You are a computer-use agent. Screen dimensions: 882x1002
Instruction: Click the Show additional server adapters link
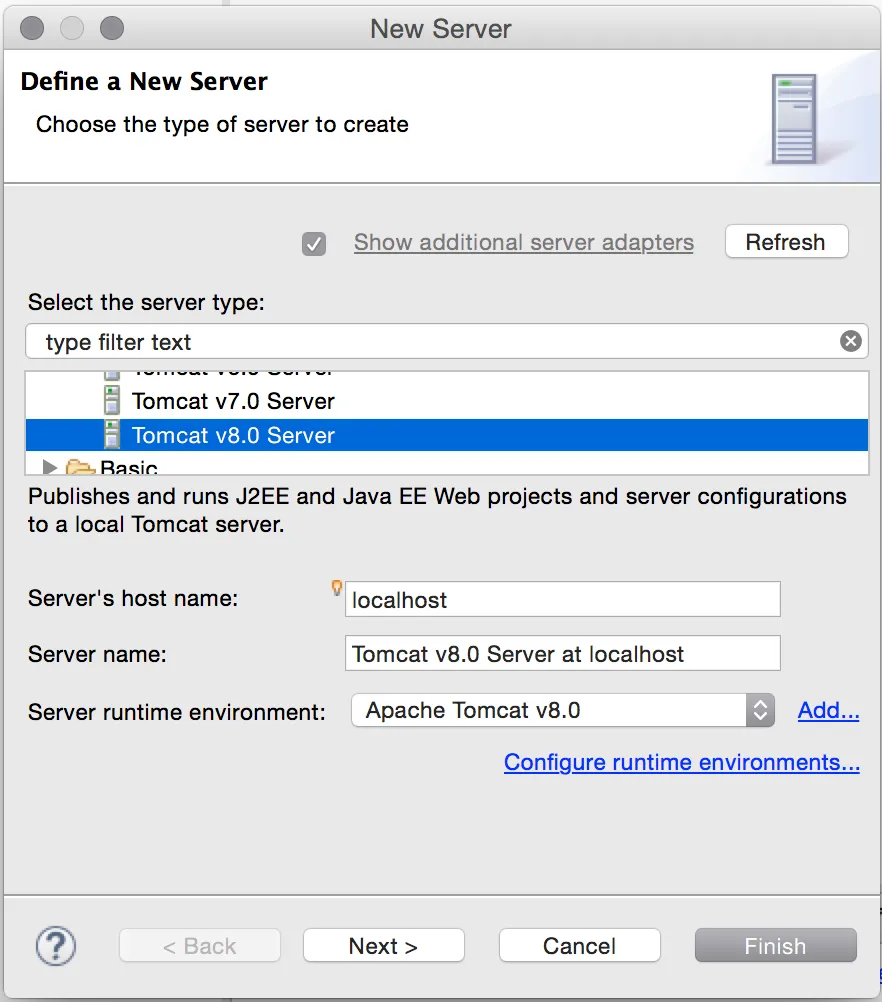coord(523,242)
